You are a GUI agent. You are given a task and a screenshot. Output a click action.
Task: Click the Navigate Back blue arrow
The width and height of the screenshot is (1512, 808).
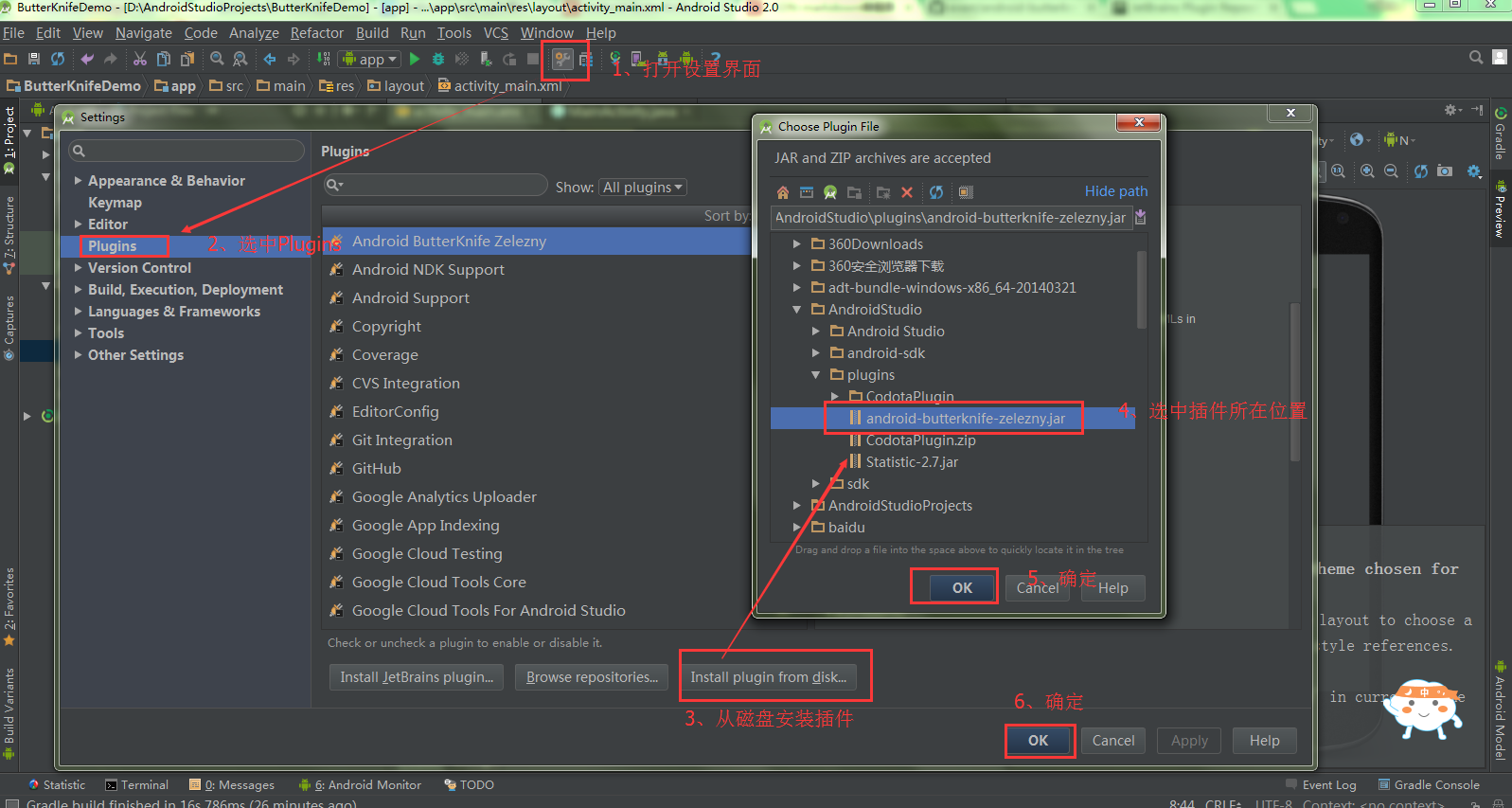click(x=270, y=59)
